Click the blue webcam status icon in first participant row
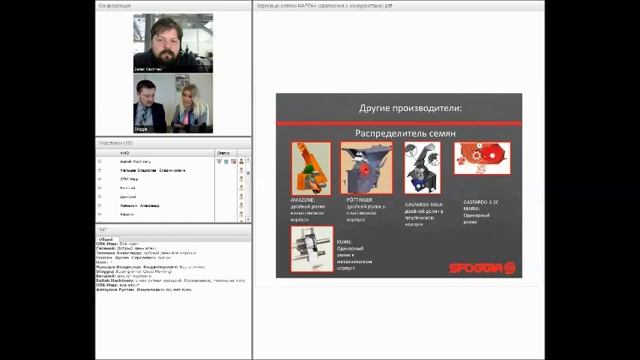The width and height of the screenshot is (640, 360). tap(226, 162)
